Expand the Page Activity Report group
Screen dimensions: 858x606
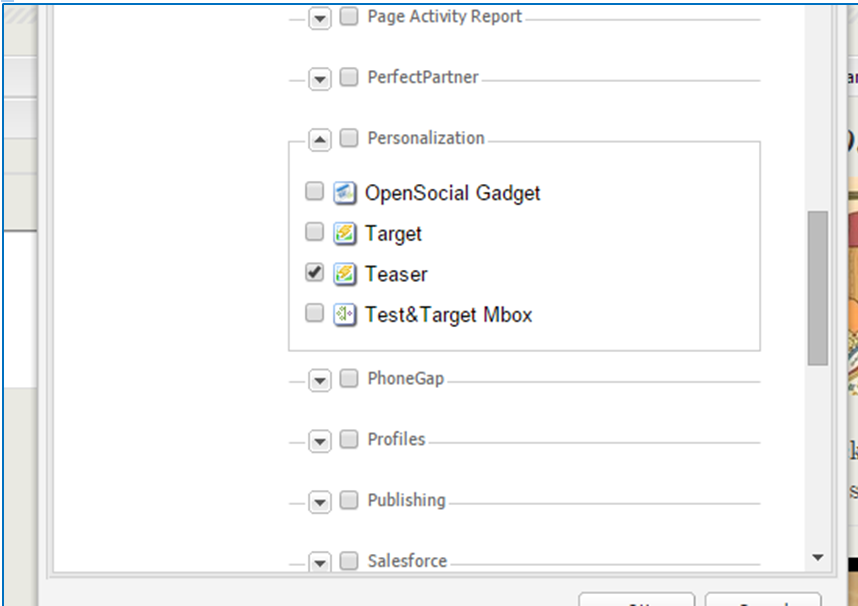tap(319, 19)
